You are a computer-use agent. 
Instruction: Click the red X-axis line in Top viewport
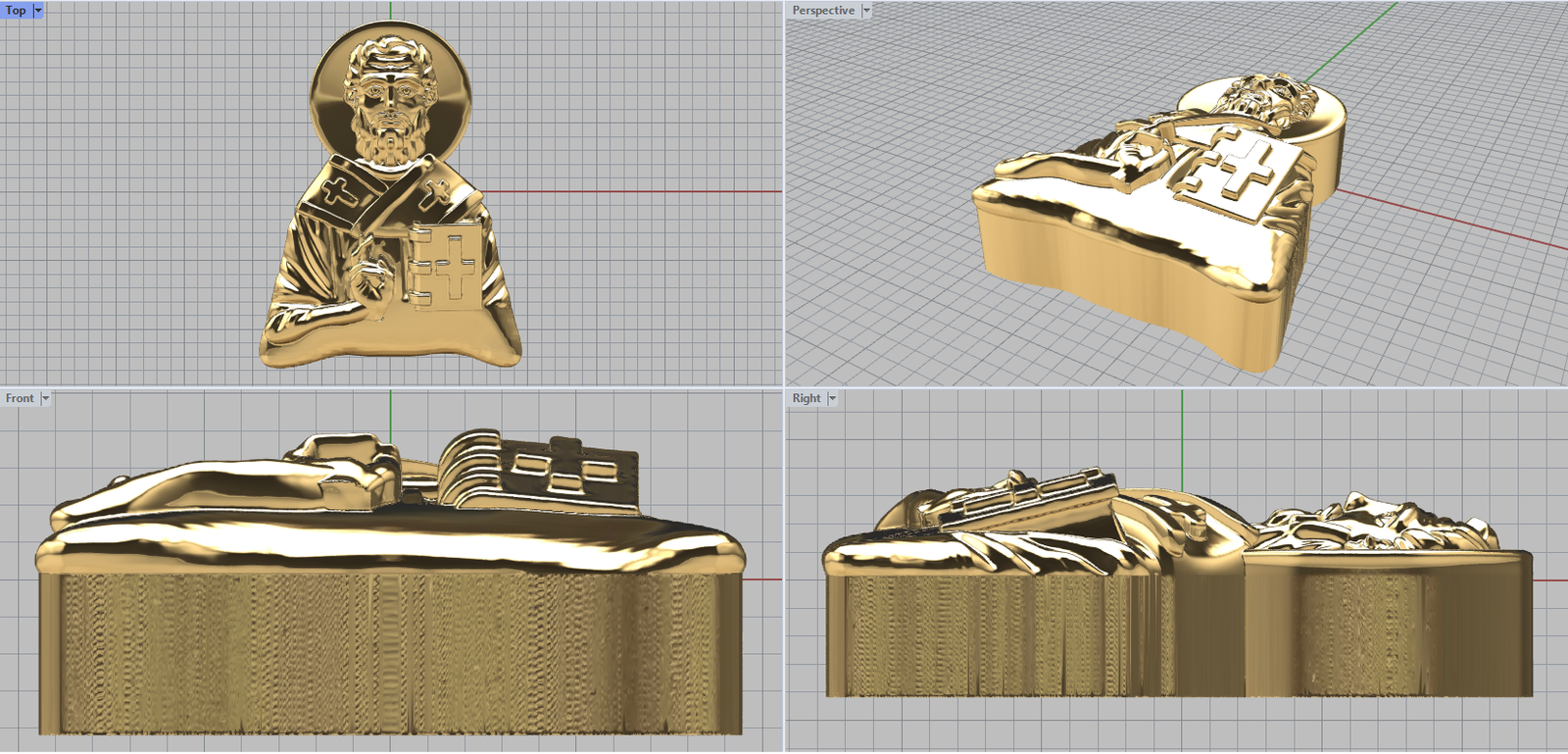(x=637, y=191)
